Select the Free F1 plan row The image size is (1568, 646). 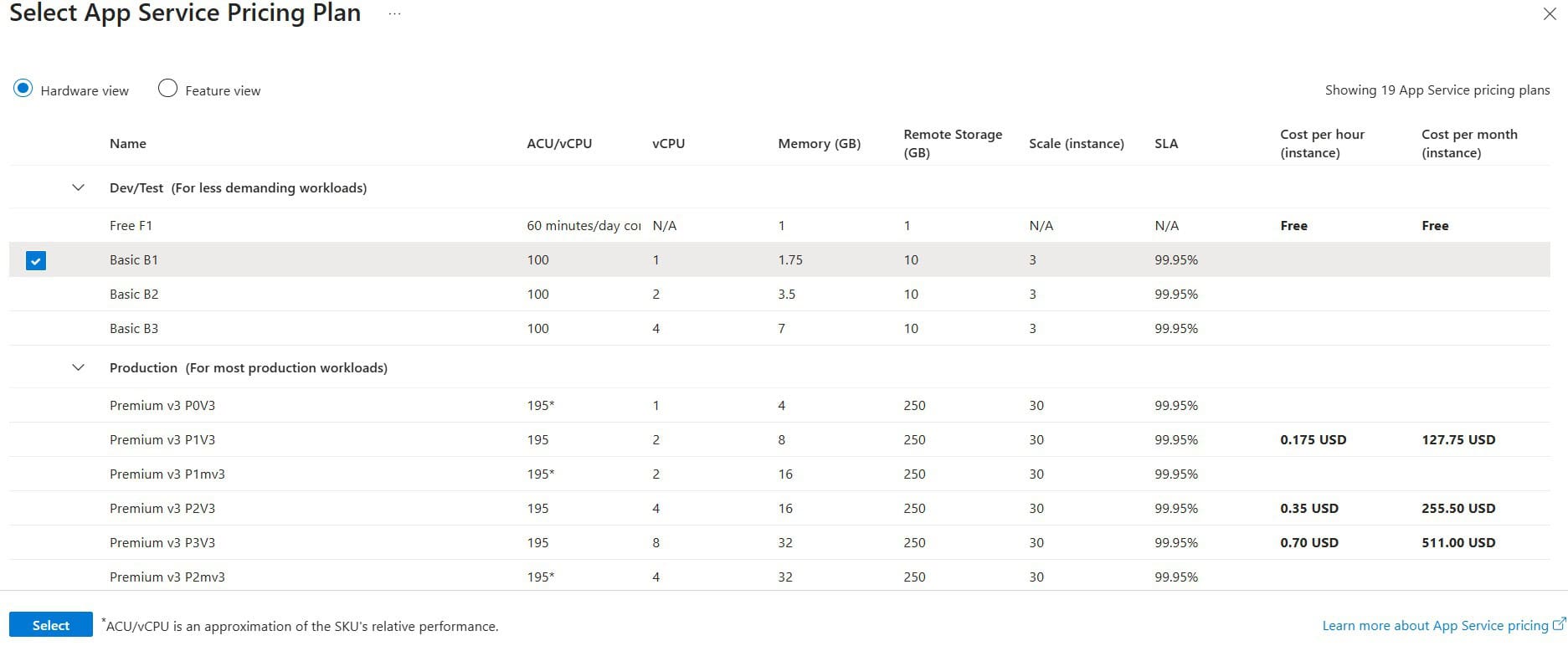click(x=132, y=225)
